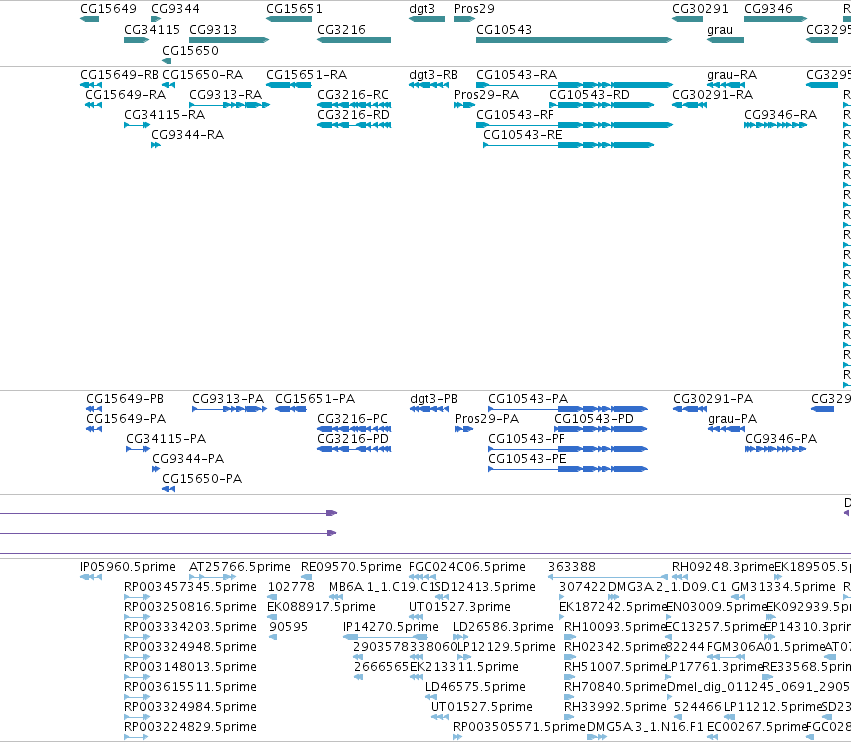Click transcript CG15651-RA label

pos(306,75)
